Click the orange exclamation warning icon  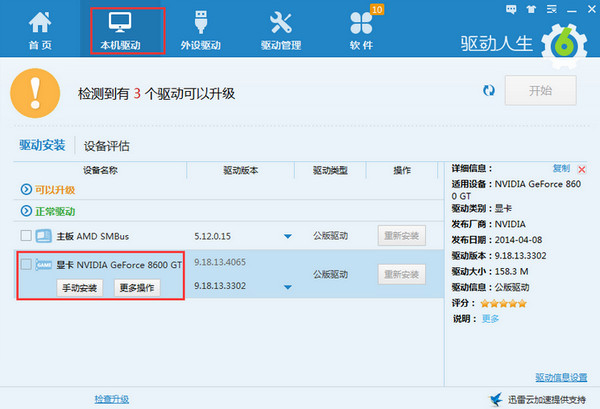pos(35,93)
